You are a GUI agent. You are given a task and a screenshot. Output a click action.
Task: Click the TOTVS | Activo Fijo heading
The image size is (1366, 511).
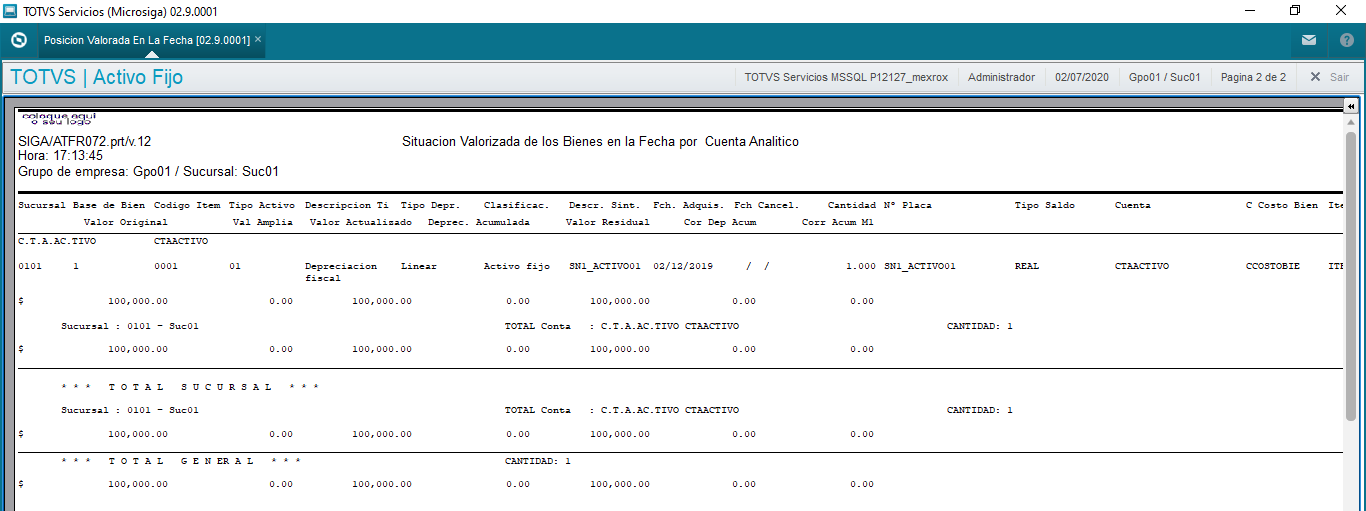point(97,77)
